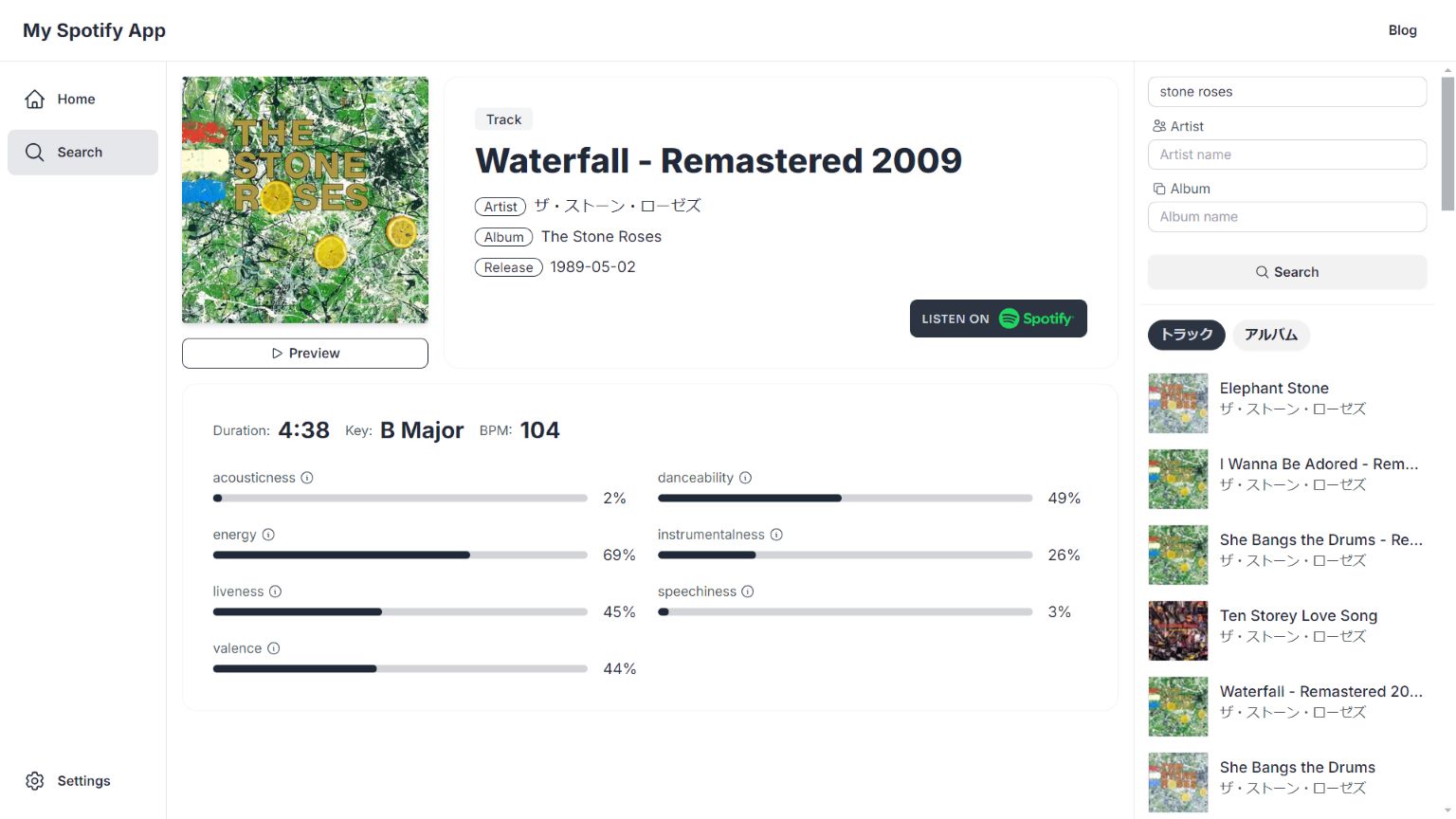
Task: Select the トラック tab
Action: (1187, 335)
